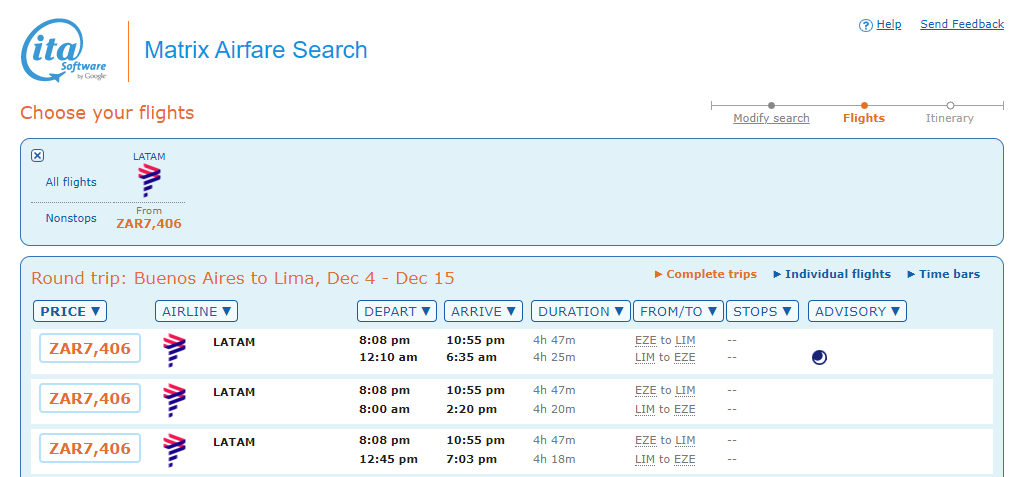Open the ADVISORY filter dropdown
Screen dimensions: 1035x477
click(857, 311)
